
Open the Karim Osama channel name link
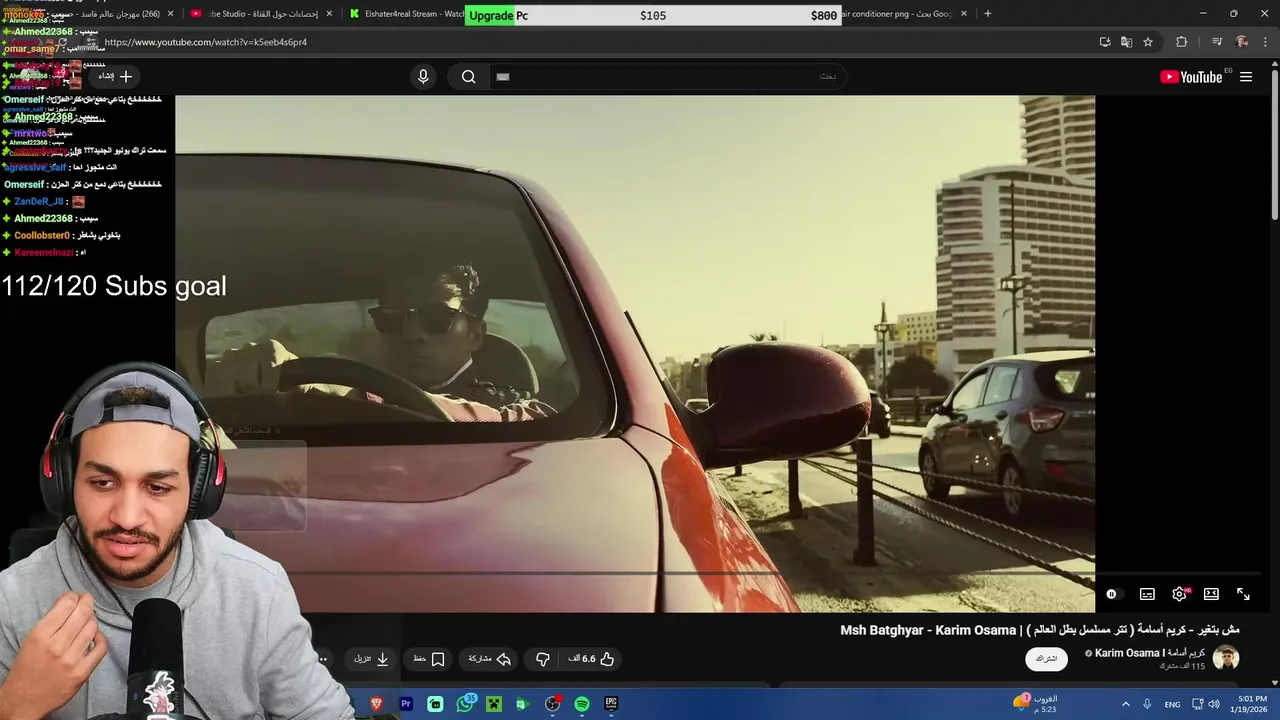coord(1150,653)
